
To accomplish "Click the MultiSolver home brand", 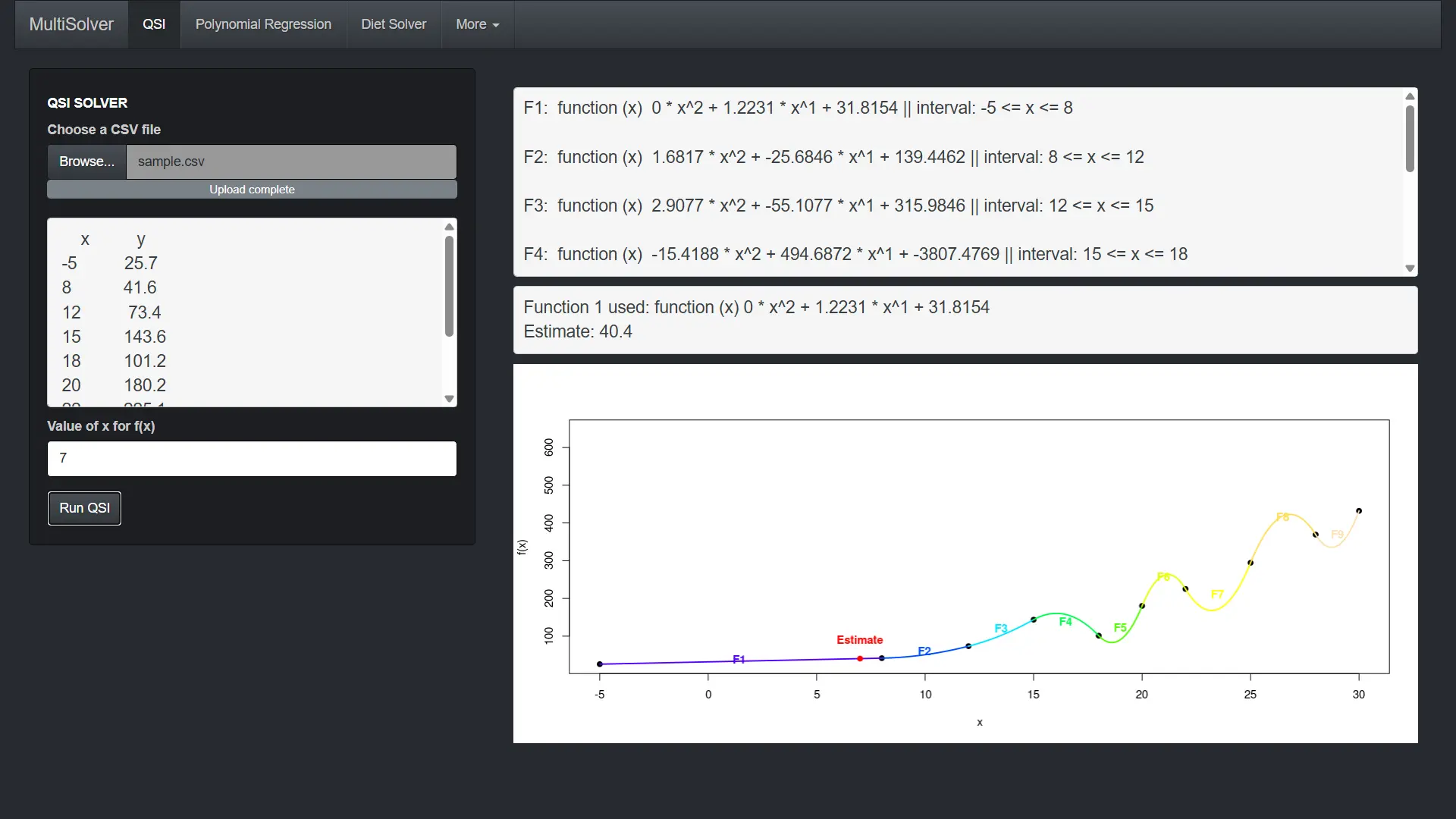I will pyautogui.click(x=71, y=24).
